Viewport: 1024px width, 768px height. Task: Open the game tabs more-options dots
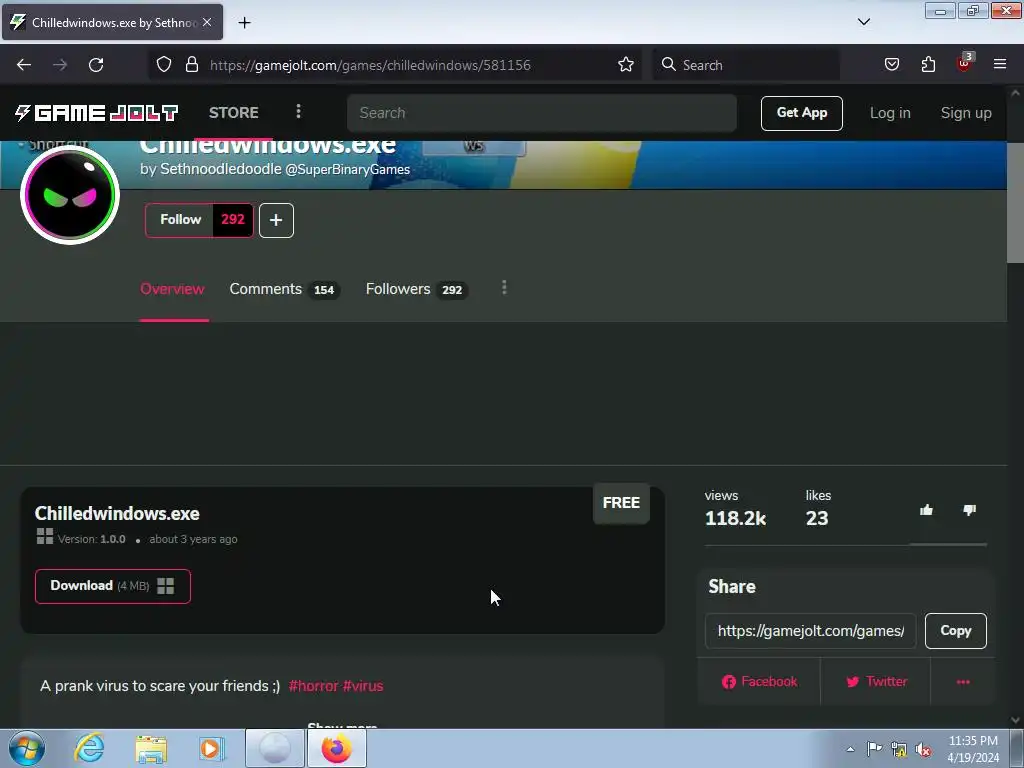504,288
